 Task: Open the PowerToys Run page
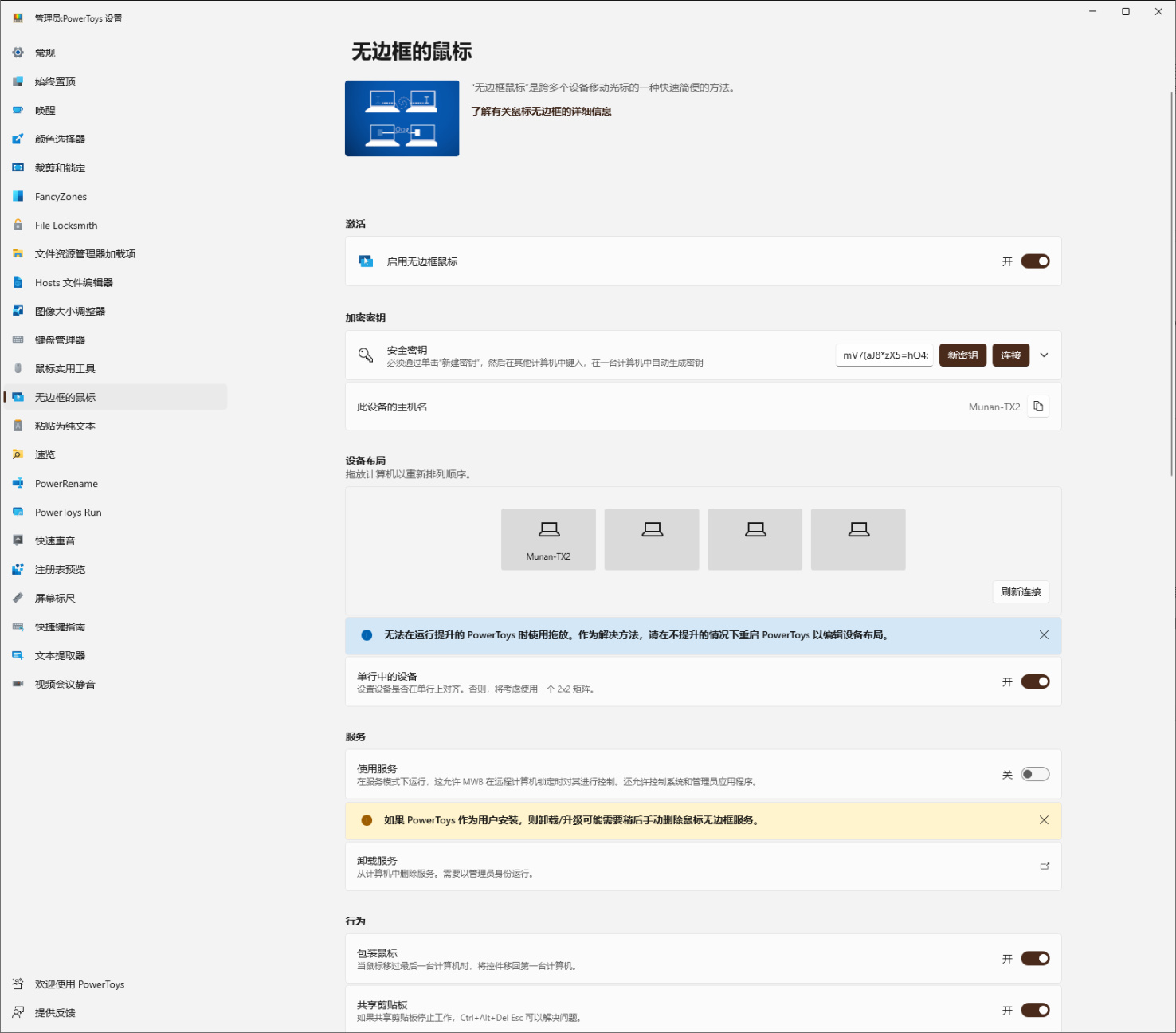click(x=116, y=512)
